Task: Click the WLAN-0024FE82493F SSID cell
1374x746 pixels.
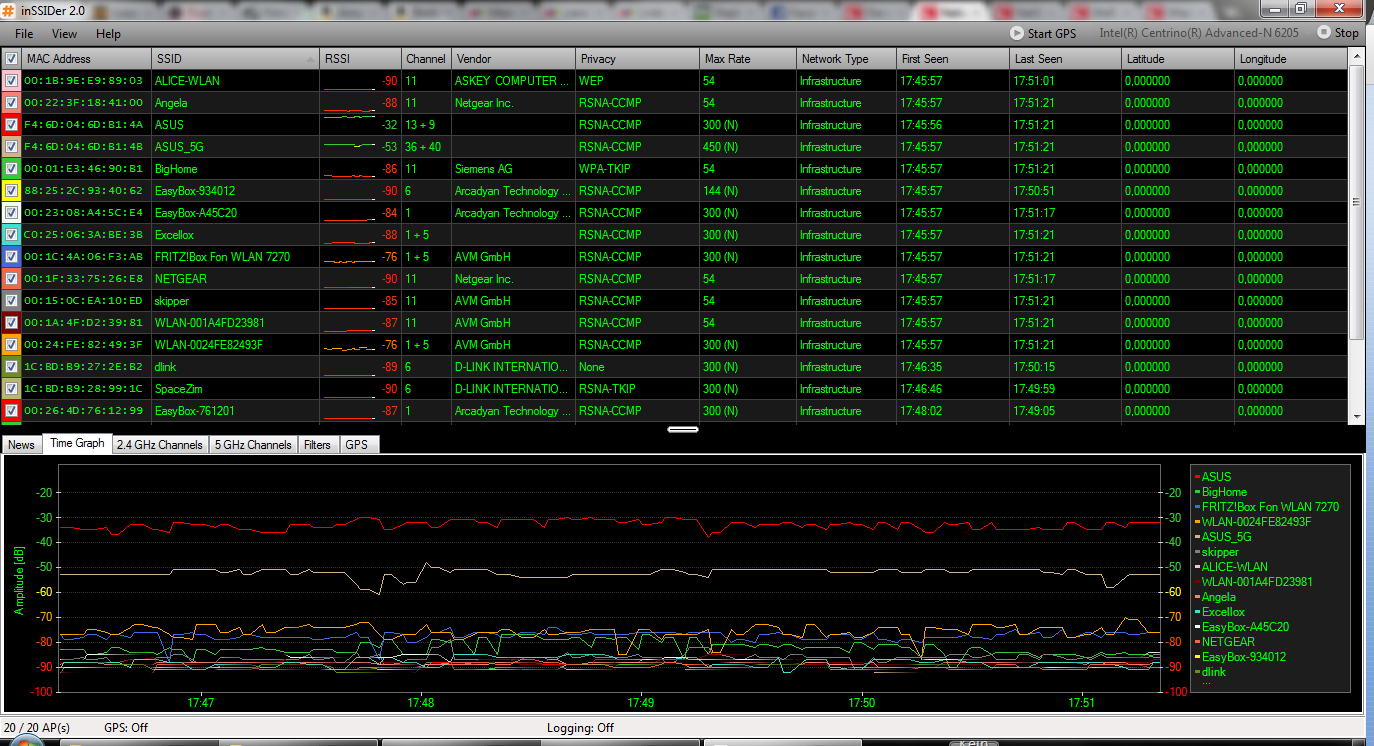Action: tap(235, 345)
